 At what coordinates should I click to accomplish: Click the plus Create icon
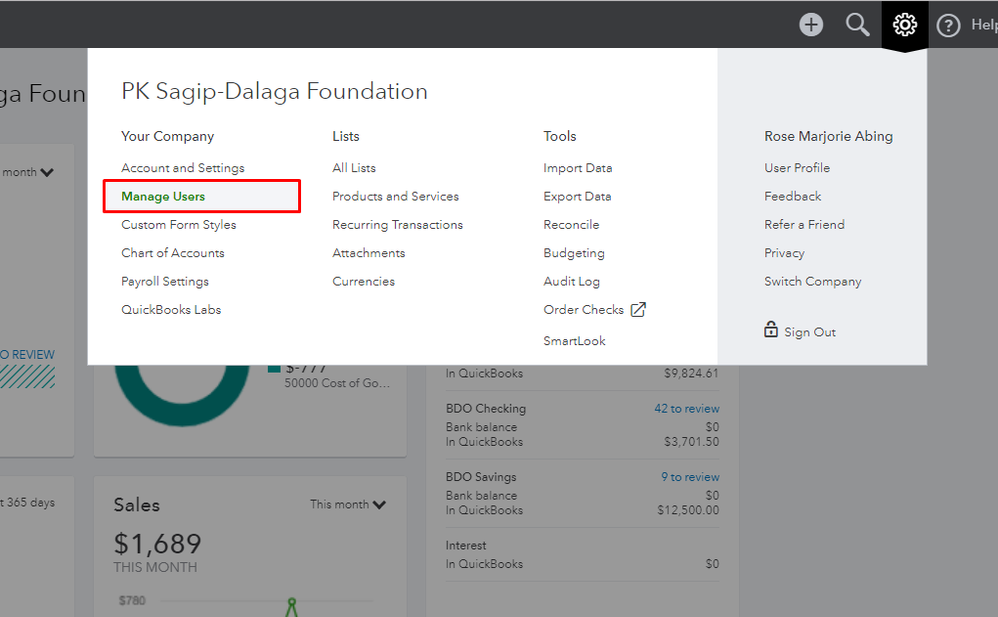click(x=811, y=25)
